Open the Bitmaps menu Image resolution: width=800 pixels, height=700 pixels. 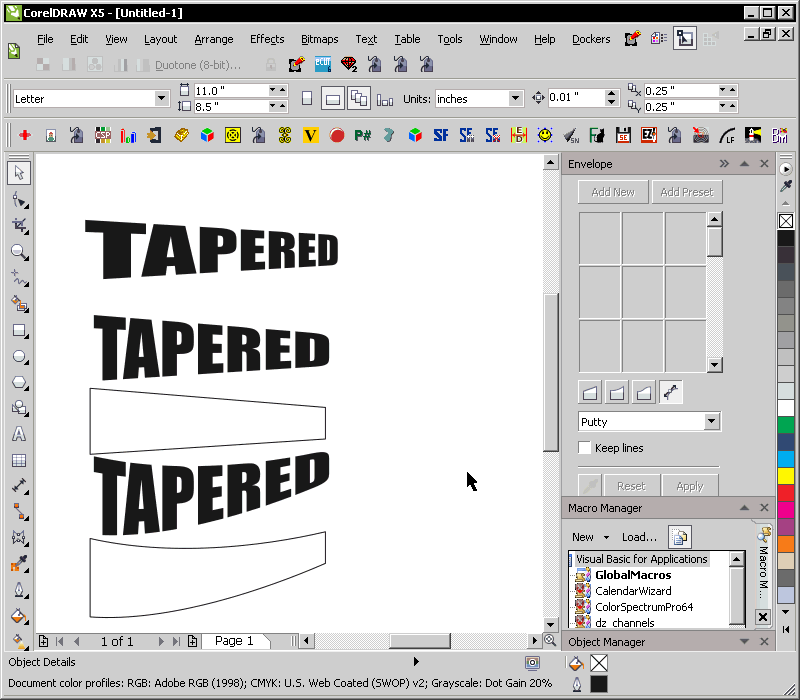(319, 39)
